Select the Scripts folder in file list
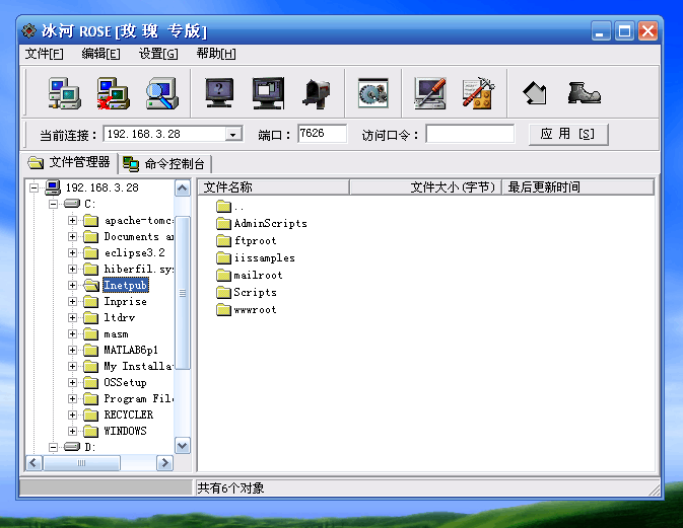683x528 pixels. tap(247, 292)
